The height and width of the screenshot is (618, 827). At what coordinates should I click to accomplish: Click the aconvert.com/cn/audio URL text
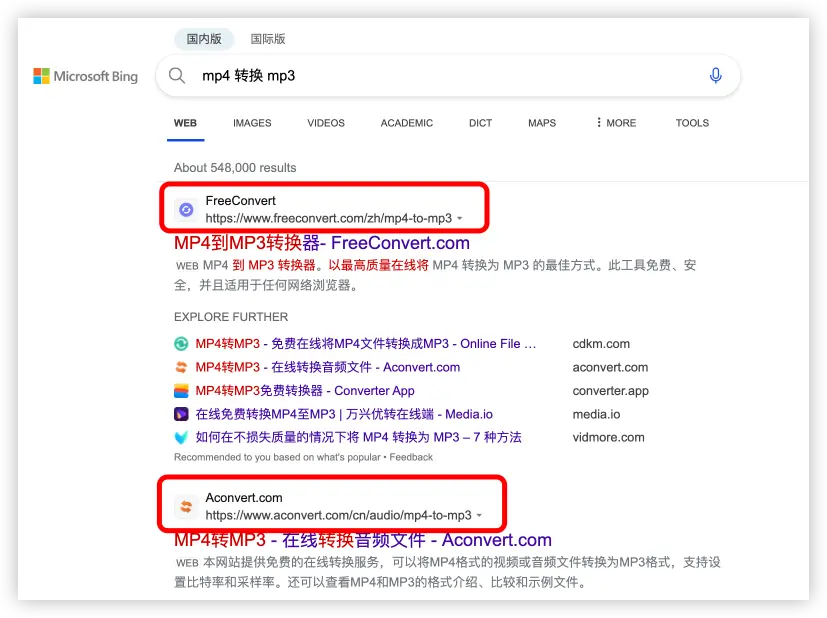tap(339, 515)
